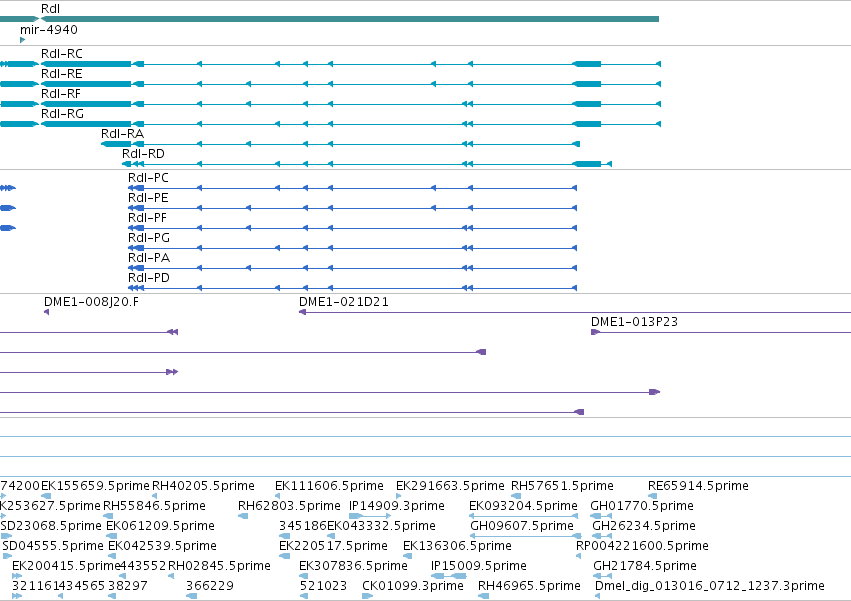Click the Rdl-PD protein label

149,277
